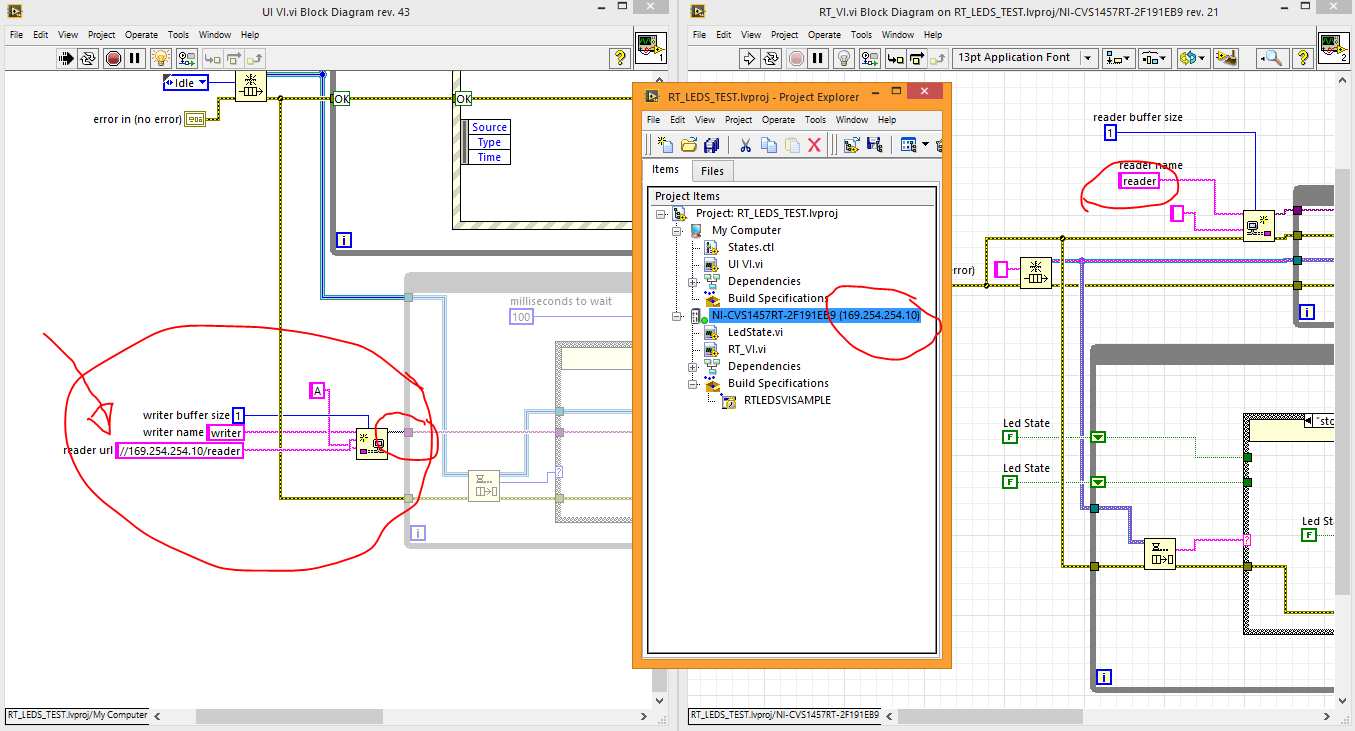The width and height of the screenshot is (1355, 731).
Task: Click milliseconds to wait 100 constant
Action: pyautogui.click(x=522, y=317)
